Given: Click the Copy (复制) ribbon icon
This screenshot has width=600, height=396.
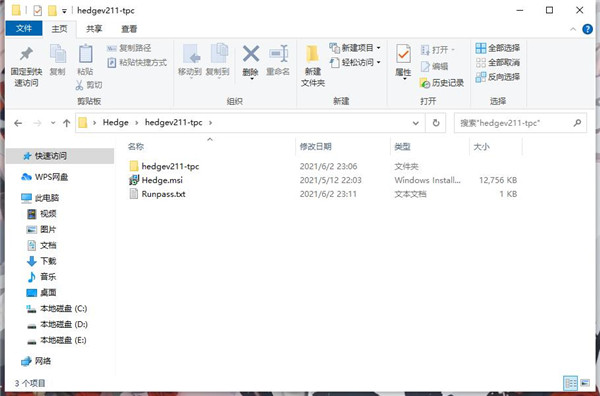Looking at the screenshot, I should point(57,54).
